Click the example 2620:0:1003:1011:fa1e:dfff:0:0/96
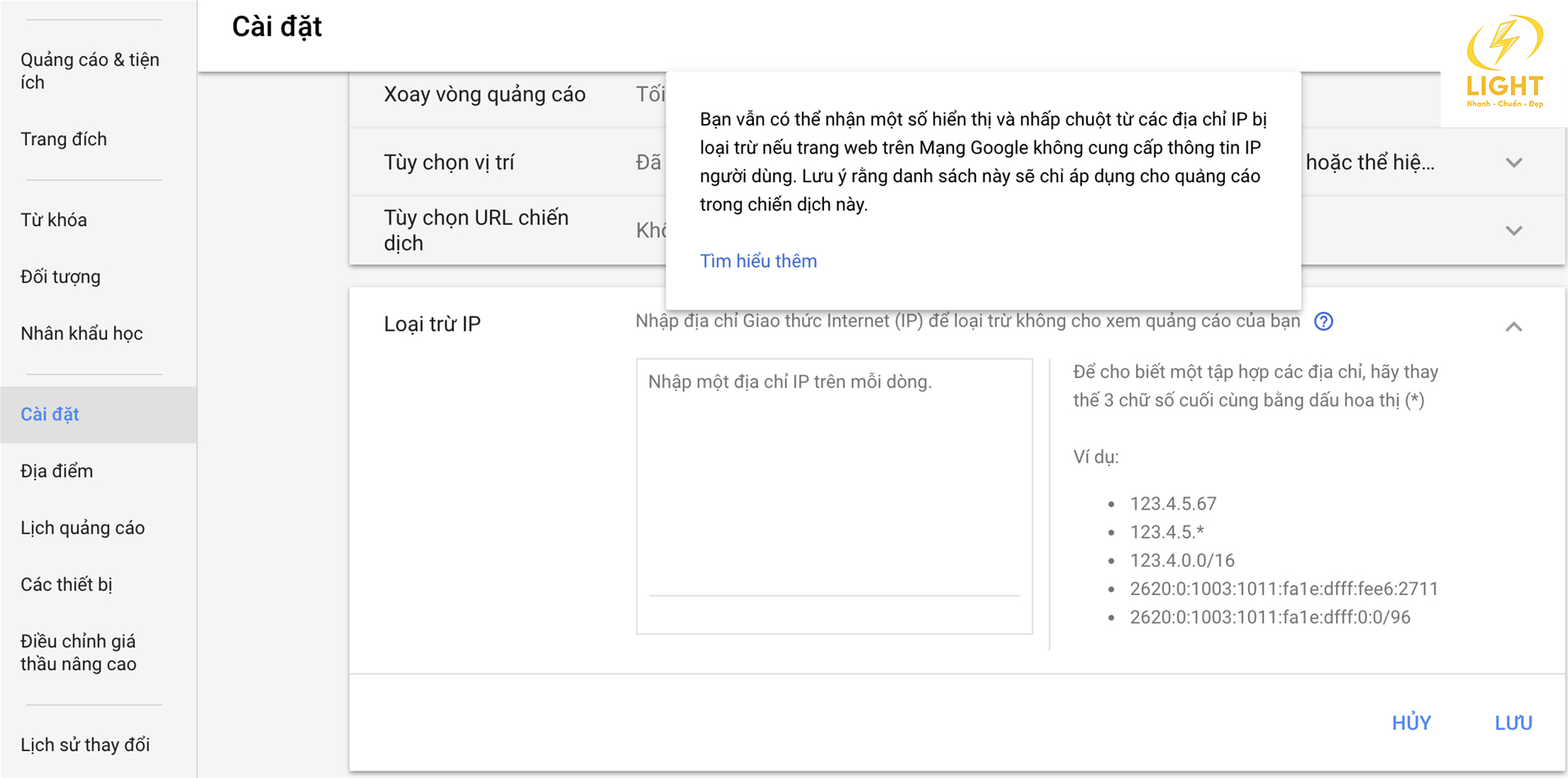Viewport: 1568px width, 778px height. point(1270,617)
